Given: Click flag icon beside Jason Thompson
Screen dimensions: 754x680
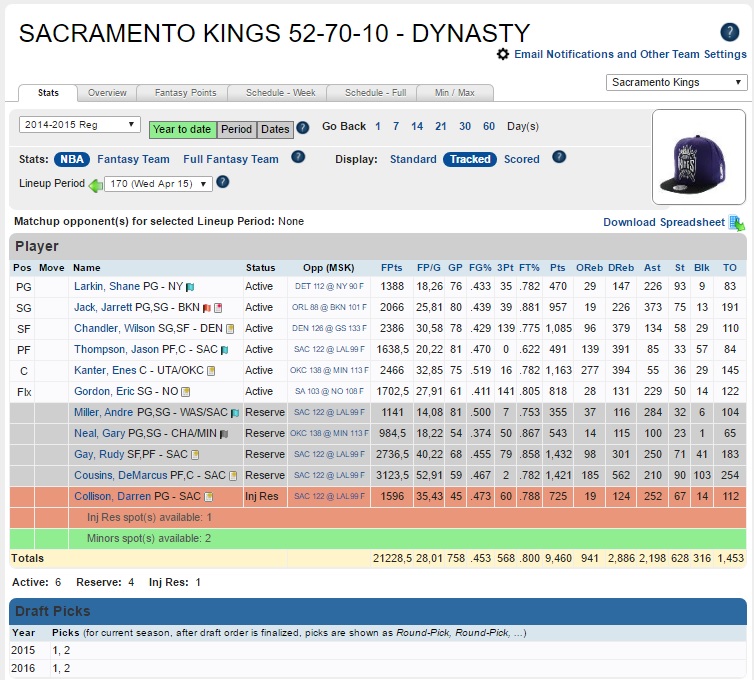Looking at the screenshot, I should [x=225, y=350].
